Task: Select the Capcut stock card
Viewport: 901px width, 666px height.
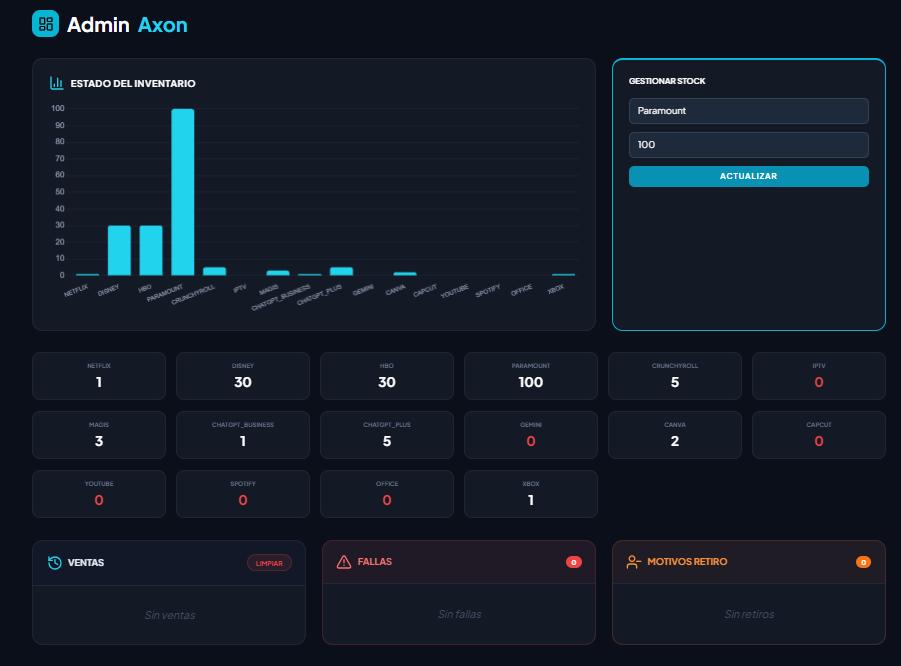Action: click(819, 435)
